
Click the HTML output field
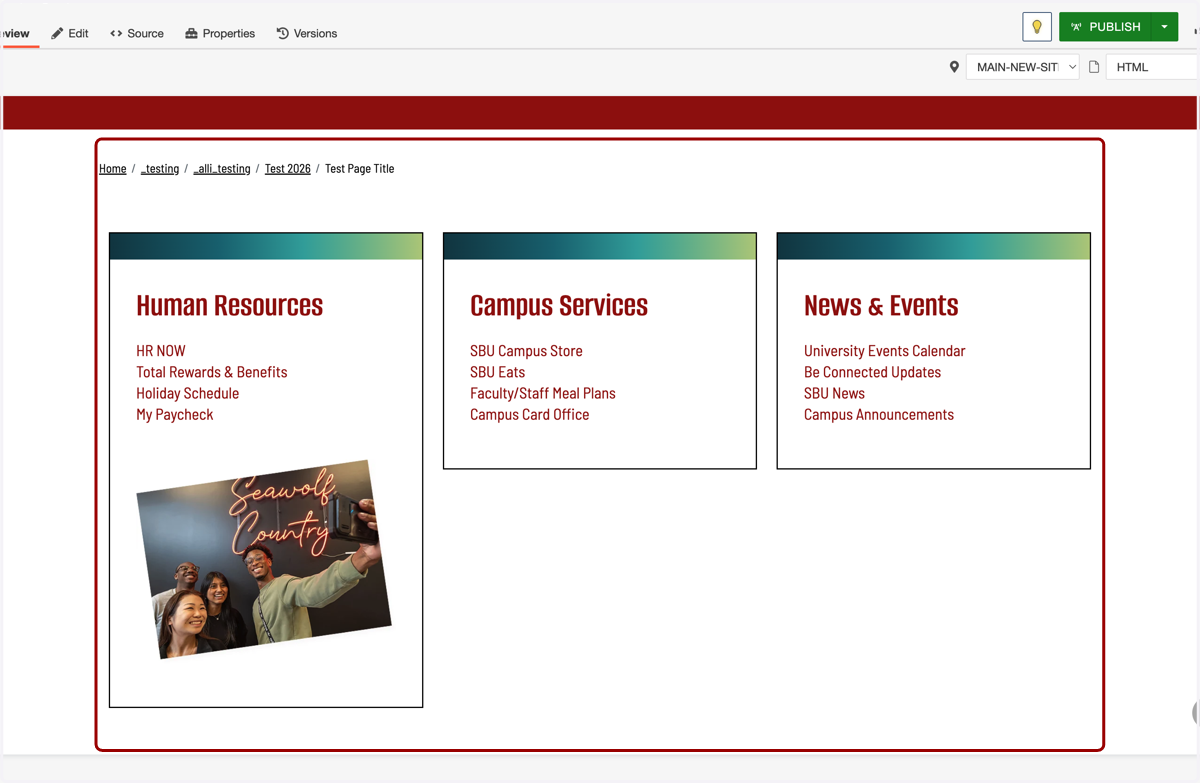[1152, 67]
